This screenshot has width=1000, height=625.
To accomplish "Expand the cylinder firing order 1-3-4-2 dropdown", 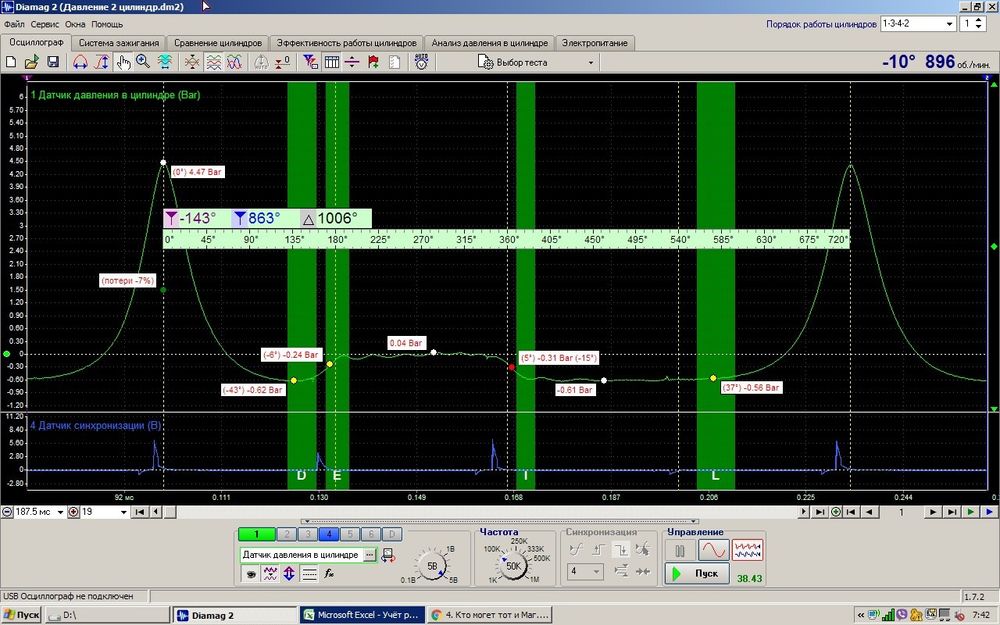I will point(947,24).
